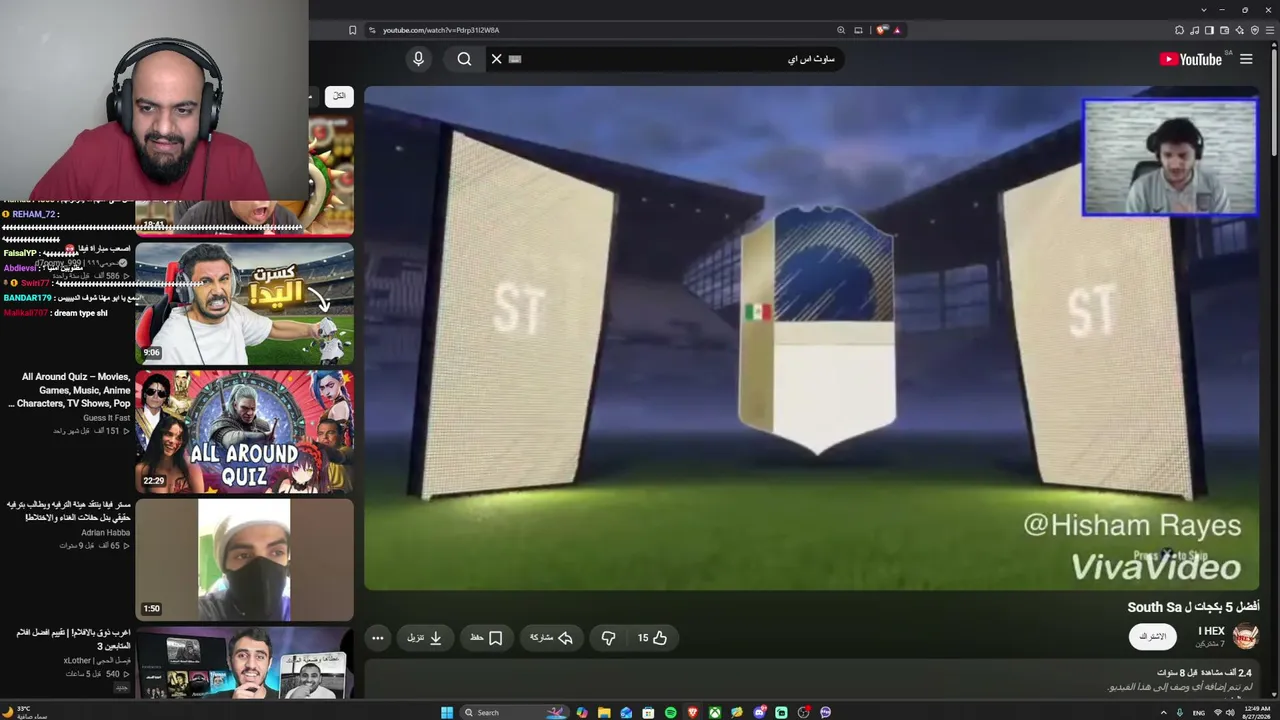Open the 9:06 soccer video thumbnail
Screen dimensions: 1280x720
[x=244, y=303]
